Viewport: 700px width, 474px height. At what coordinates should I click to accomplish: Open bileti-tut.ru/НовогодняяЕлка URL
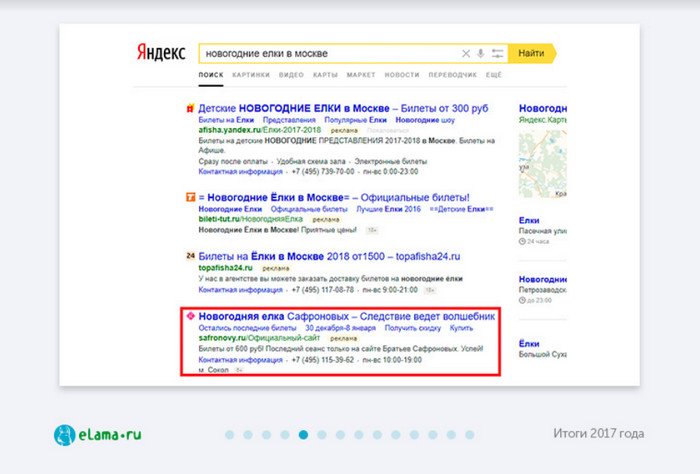pos(250,219)
